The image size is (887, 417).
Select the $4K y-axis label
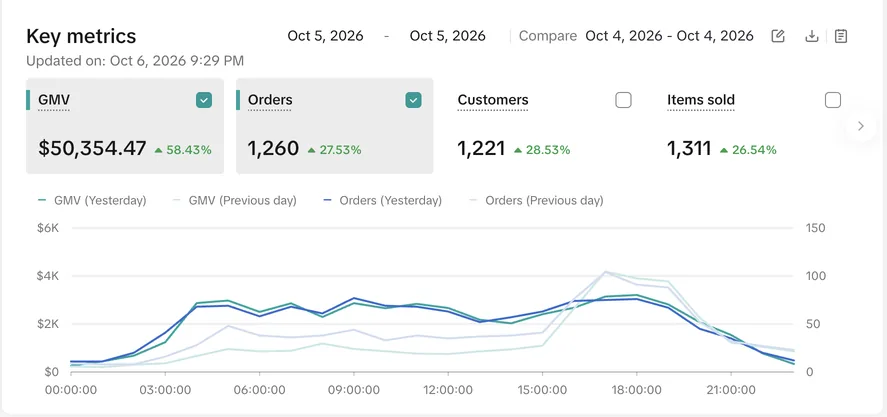click(48, 276)
